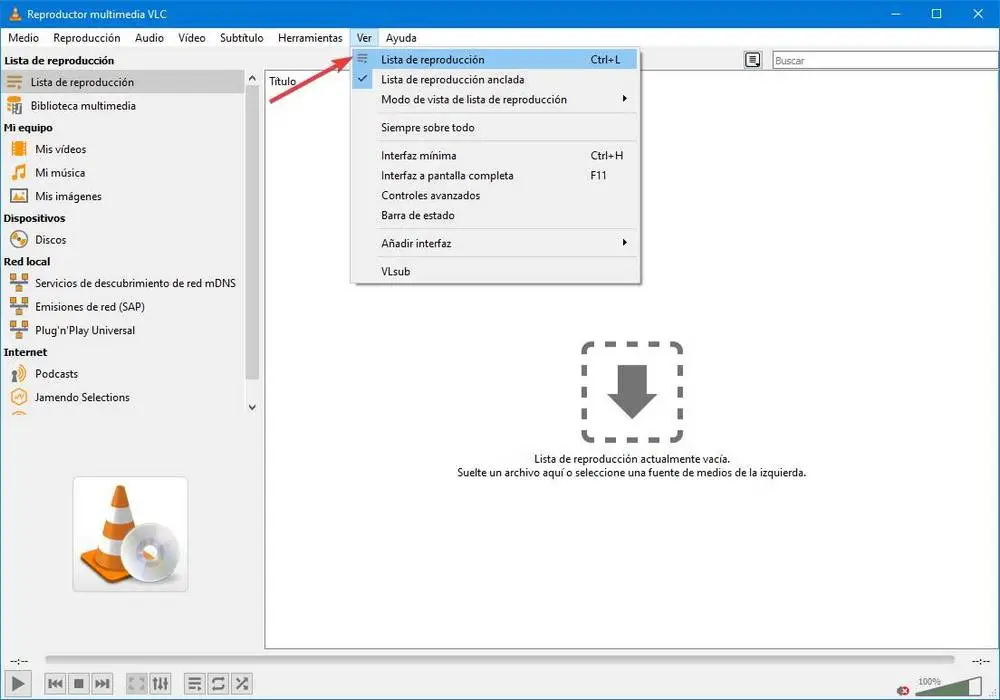
Task: Click the playback seek bar
Action: [499, 660]
